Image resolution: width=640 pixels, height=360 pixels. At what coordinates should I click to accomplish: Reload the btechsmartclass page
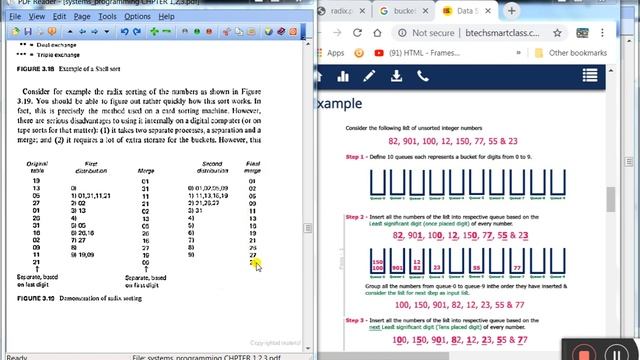click(x=357, y=33)
